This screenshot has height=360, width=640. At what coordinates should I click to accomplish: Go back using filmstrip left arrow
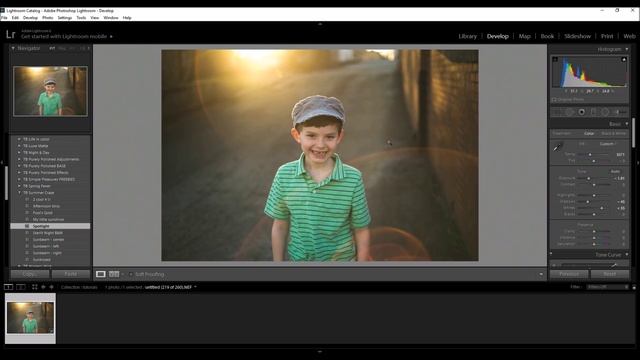pos(43,287)
